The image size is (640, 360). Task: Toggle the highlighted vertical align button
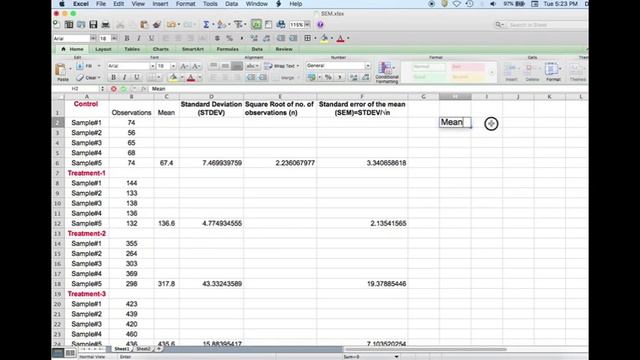click(237, 66)
